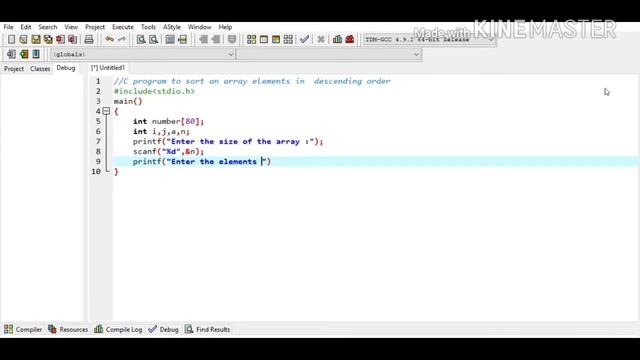Click the Undo toolbar icon
The height and width of the screenshot is (360, 640).
tap(109, 39)
